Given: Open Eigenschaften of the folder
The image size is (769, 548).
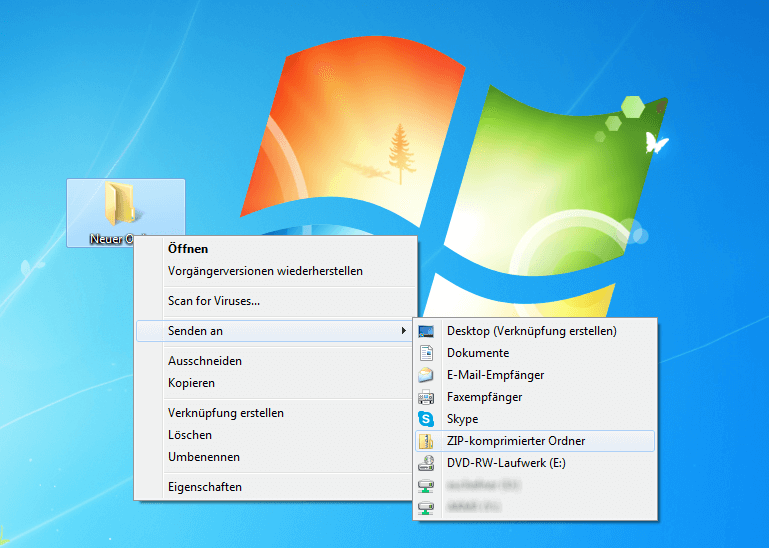Looking at the screenshot, I should (205, 487).
